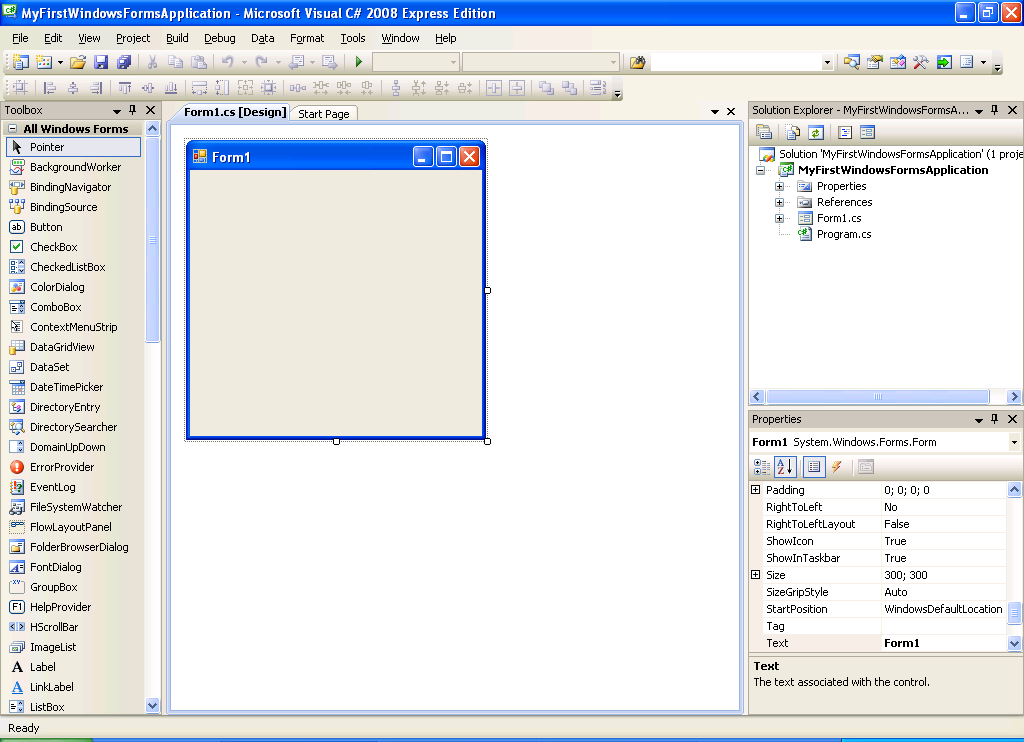The height and width of the screenshot is (742, 1024).
Task: Click Refresh icon in Solution Explorer
Action: point(816,133)
